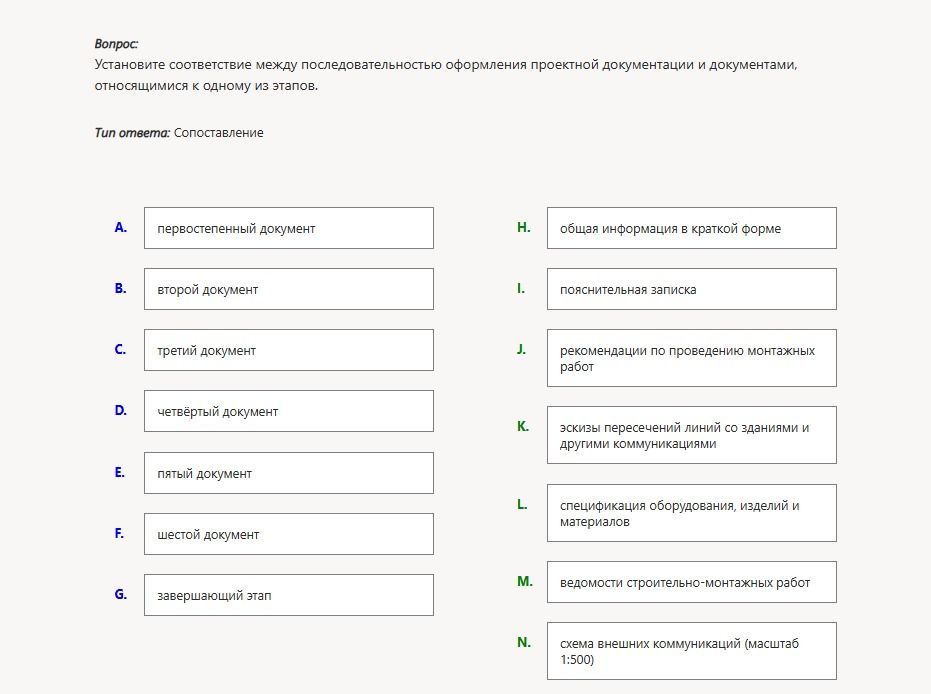Click the green letter K label
This screenshot has width=931, height=694.
522,426
